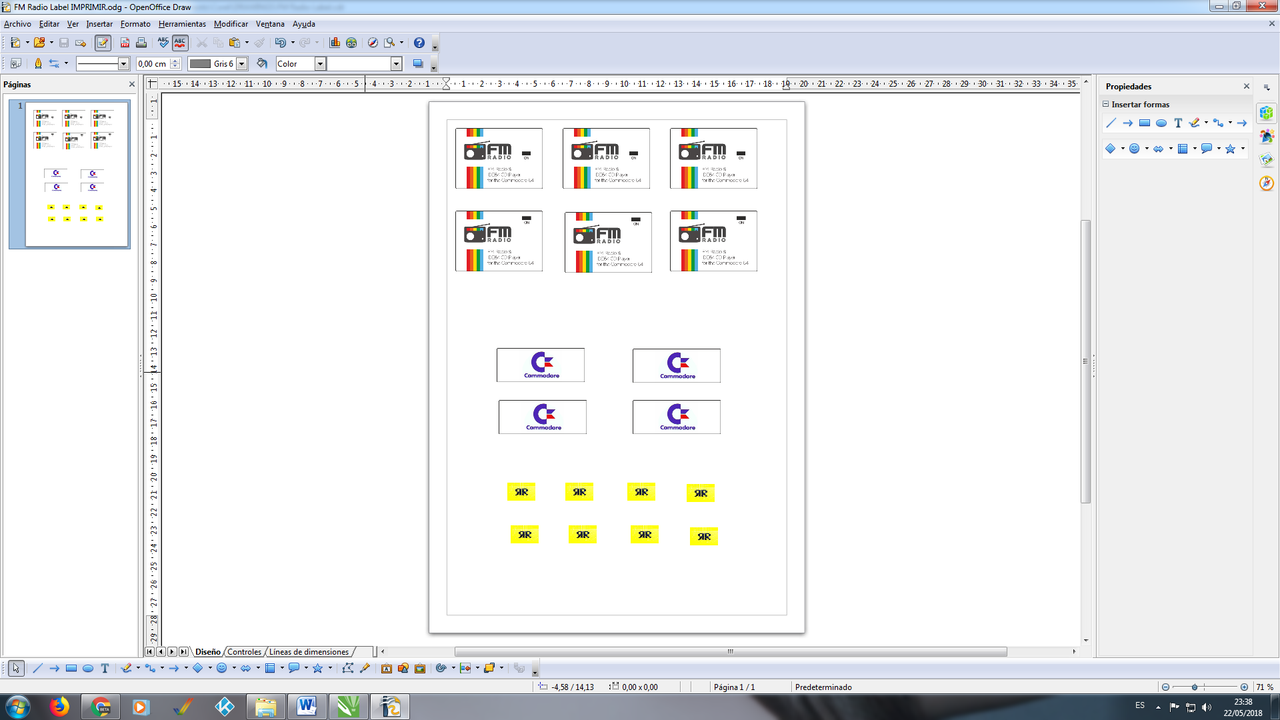Image resolution: width=1280 pixels, height=720 pixels.
Task: Activate the spellcheck ortografía toolbar icon
Action: (162, 43)
